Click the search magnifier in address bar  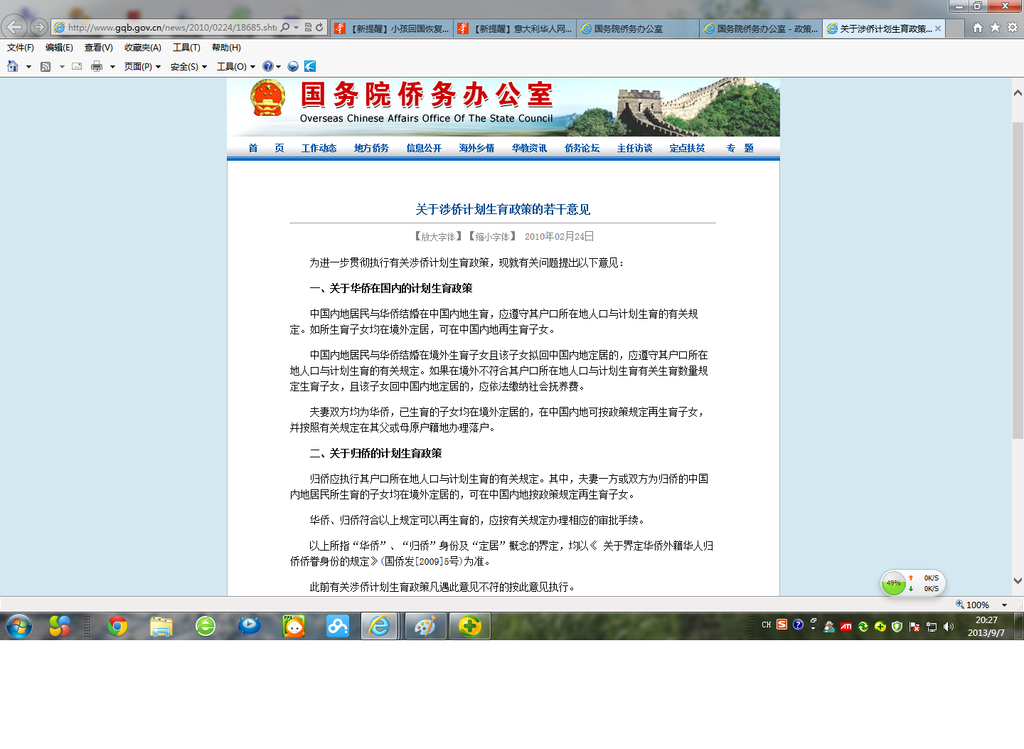coord(285,27)
